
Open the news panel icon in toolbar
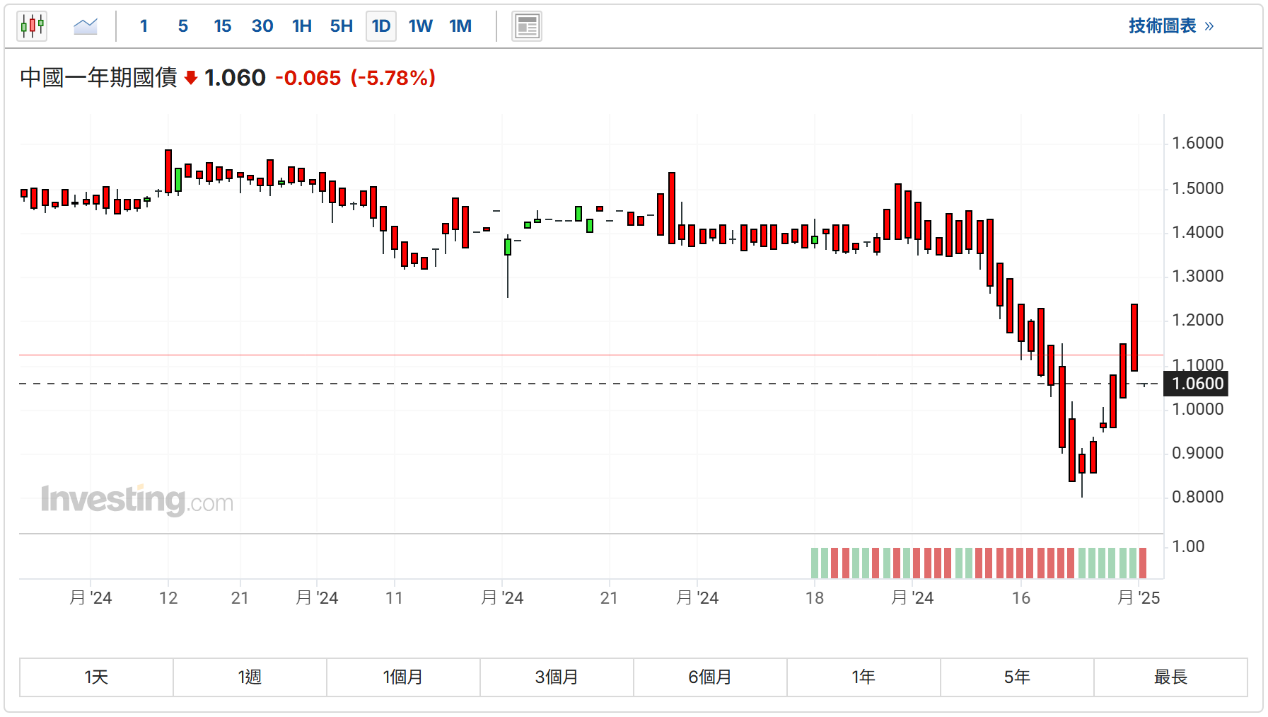(527, 26)
